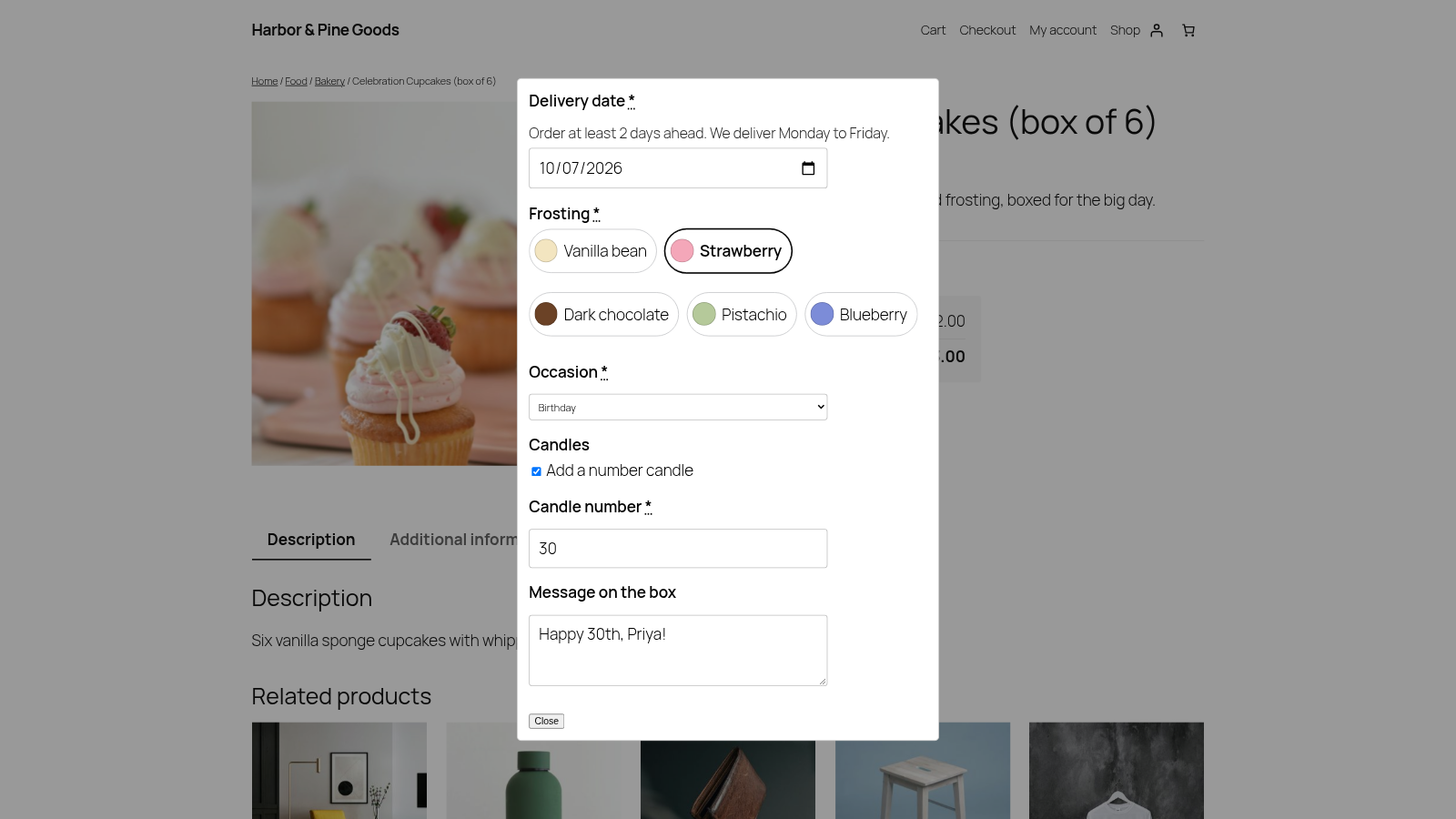
Task: Open the cupcake product image
Action: pos(384,284)
